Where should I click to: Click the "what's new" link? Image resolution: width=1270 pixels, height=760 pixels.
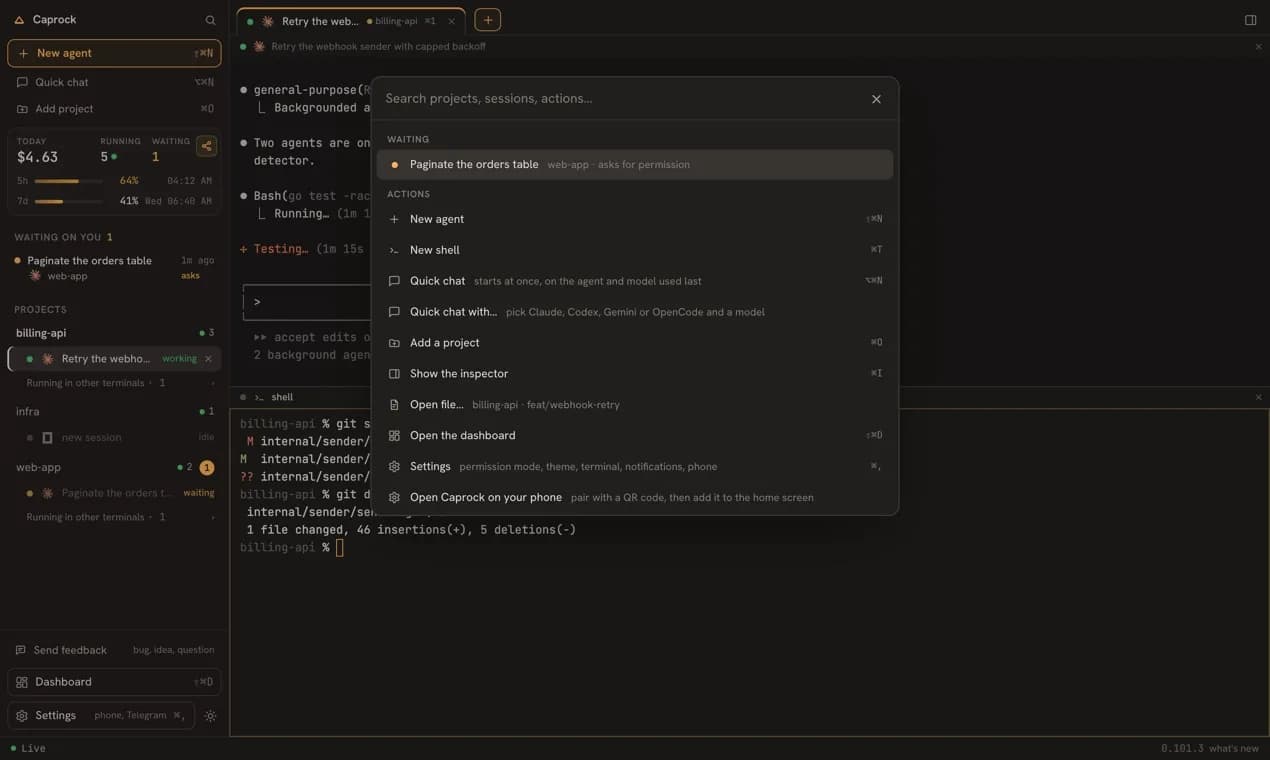point(1234,749)
